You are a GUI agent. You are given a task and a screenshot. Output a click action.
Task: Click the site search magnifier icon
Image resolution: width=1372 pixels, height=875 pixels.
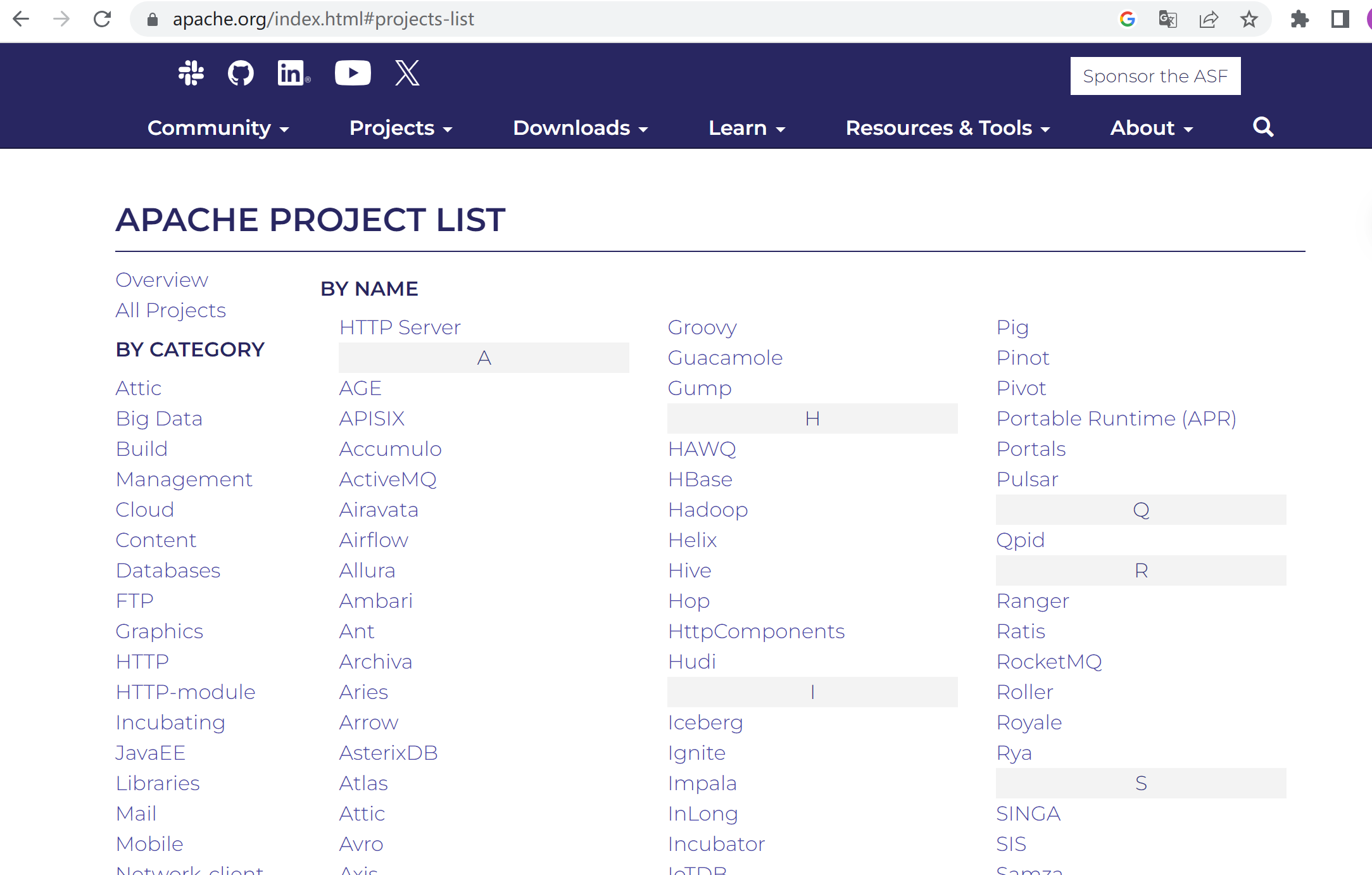1262,127
